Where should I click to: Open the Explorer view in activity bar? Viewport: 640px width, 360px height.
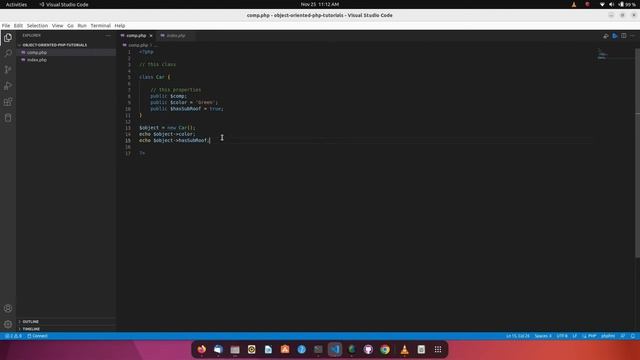pos(8,38)
